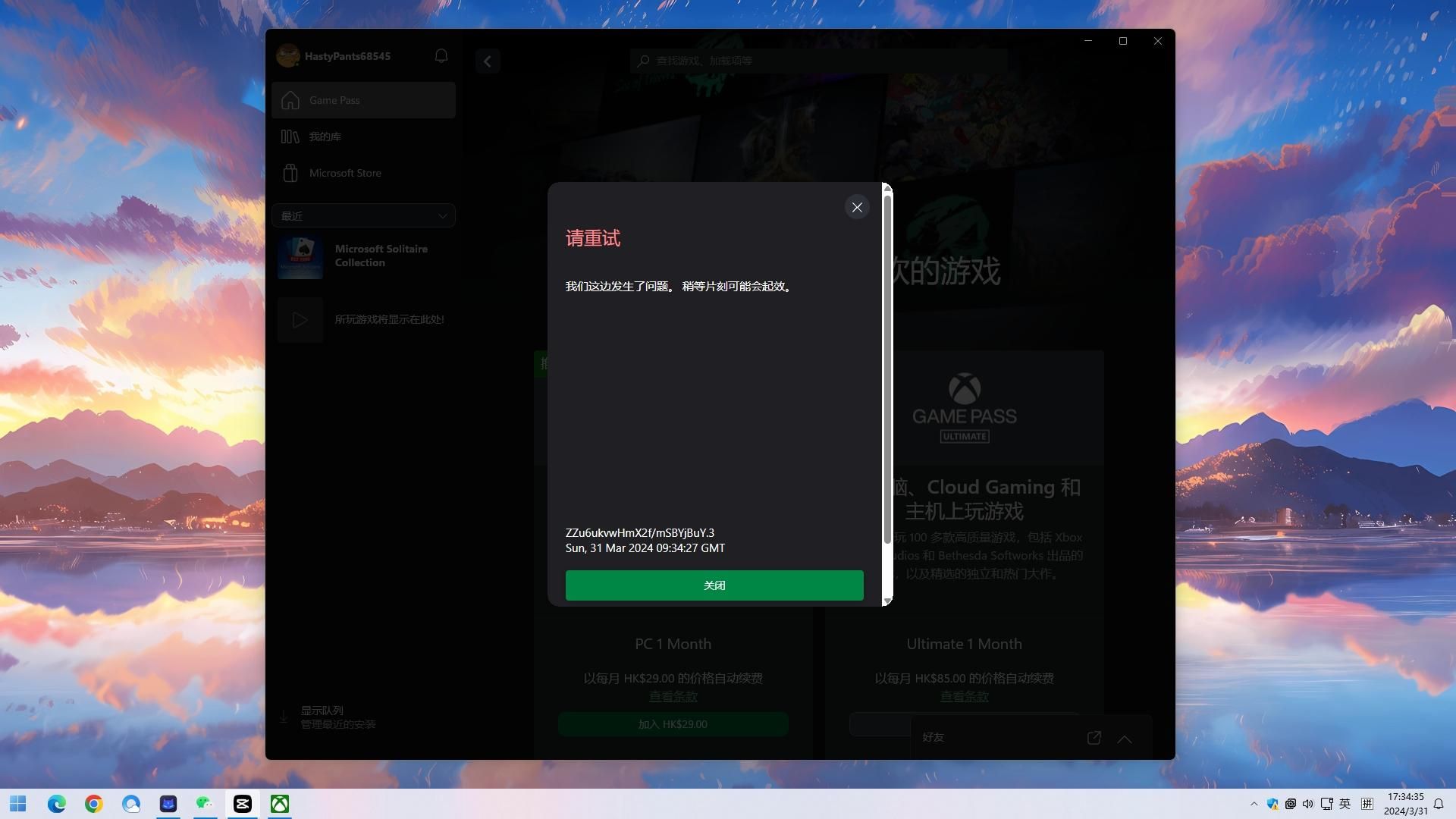Click the Game Pass home icon
Viewport: 1456px width, 819px height.
[290, 100]
